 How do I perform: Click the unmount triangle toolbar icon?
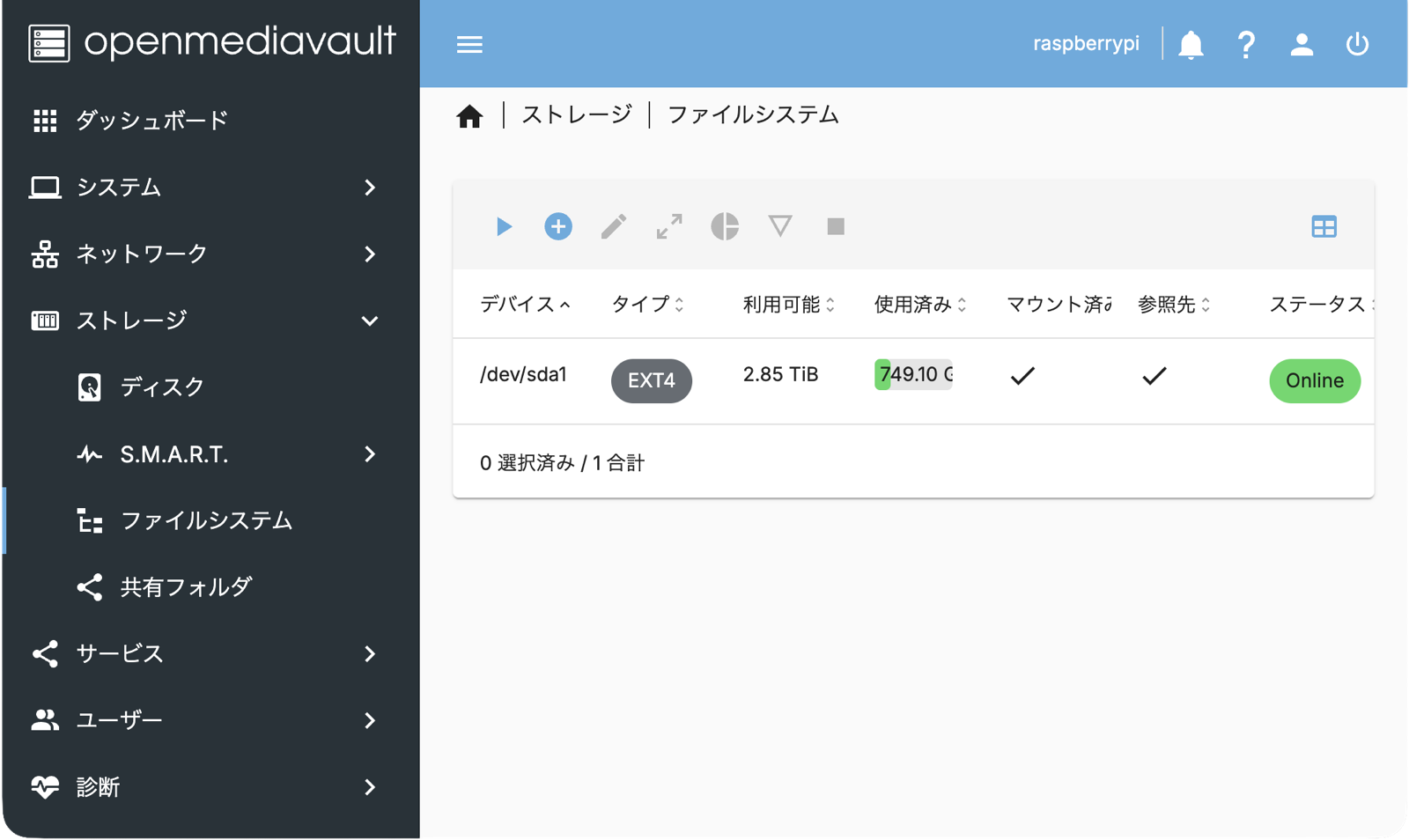click(780, 227)
